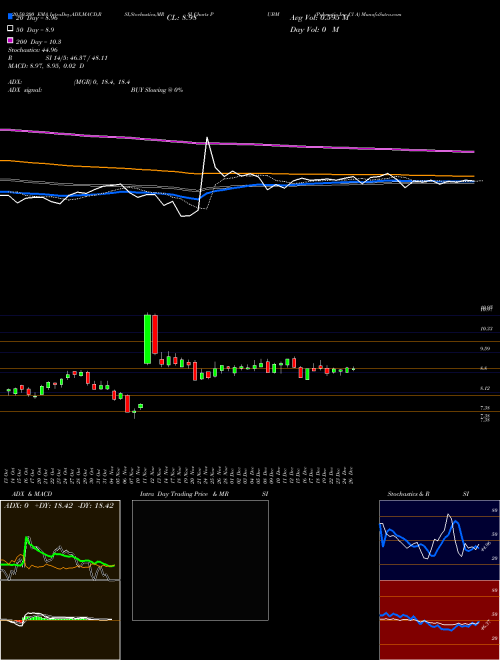500x660 pixels.
Task: Open the blue Stochastics indicator panel
Action: tap(439, 540)
